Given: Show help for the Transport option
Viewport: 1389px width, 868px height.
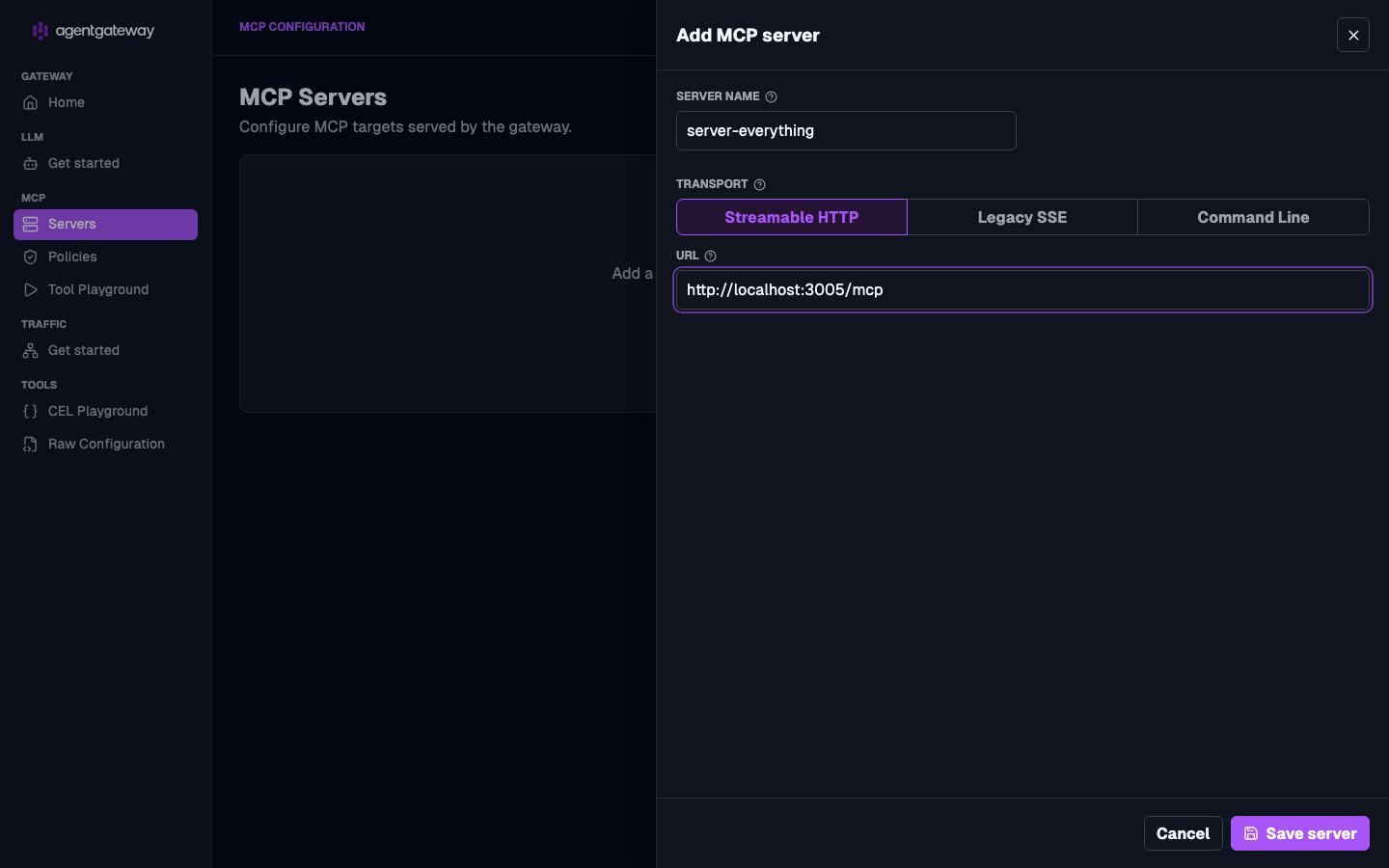Looking at the screenshot, I should click(x=759, y=184).
